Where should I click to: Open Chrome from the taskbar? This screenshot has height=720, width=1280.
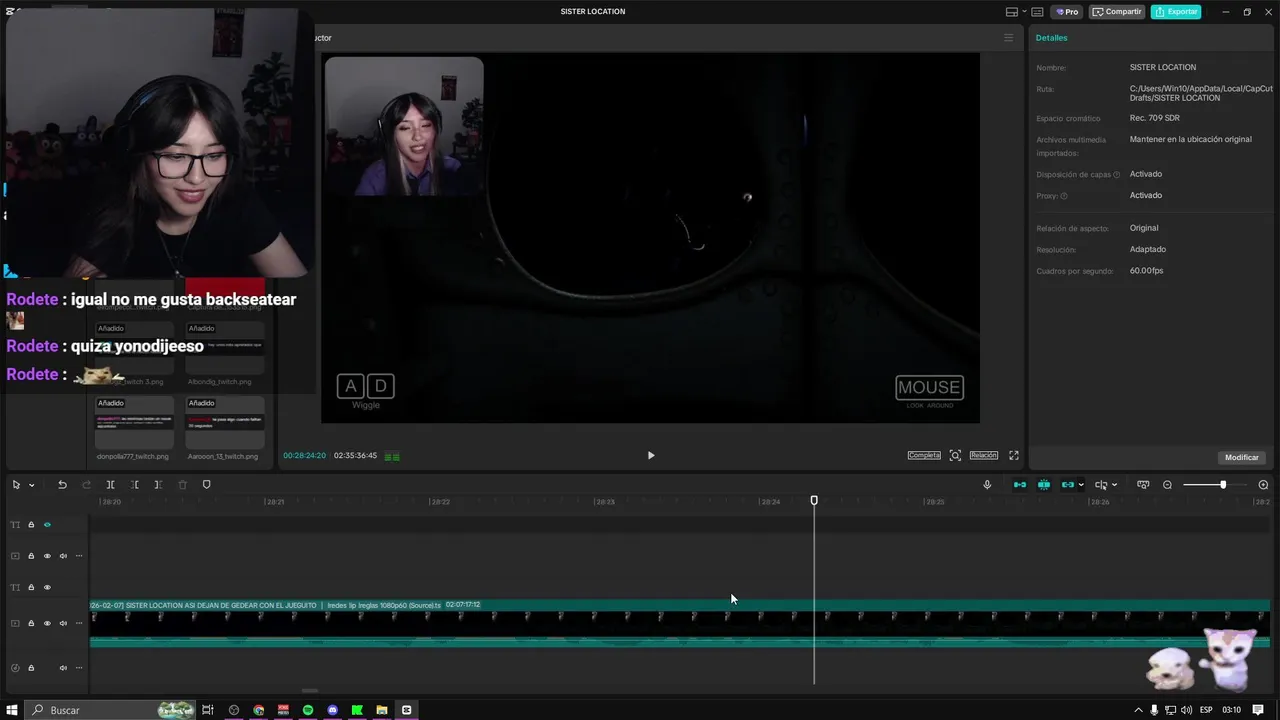coord(259,710)
